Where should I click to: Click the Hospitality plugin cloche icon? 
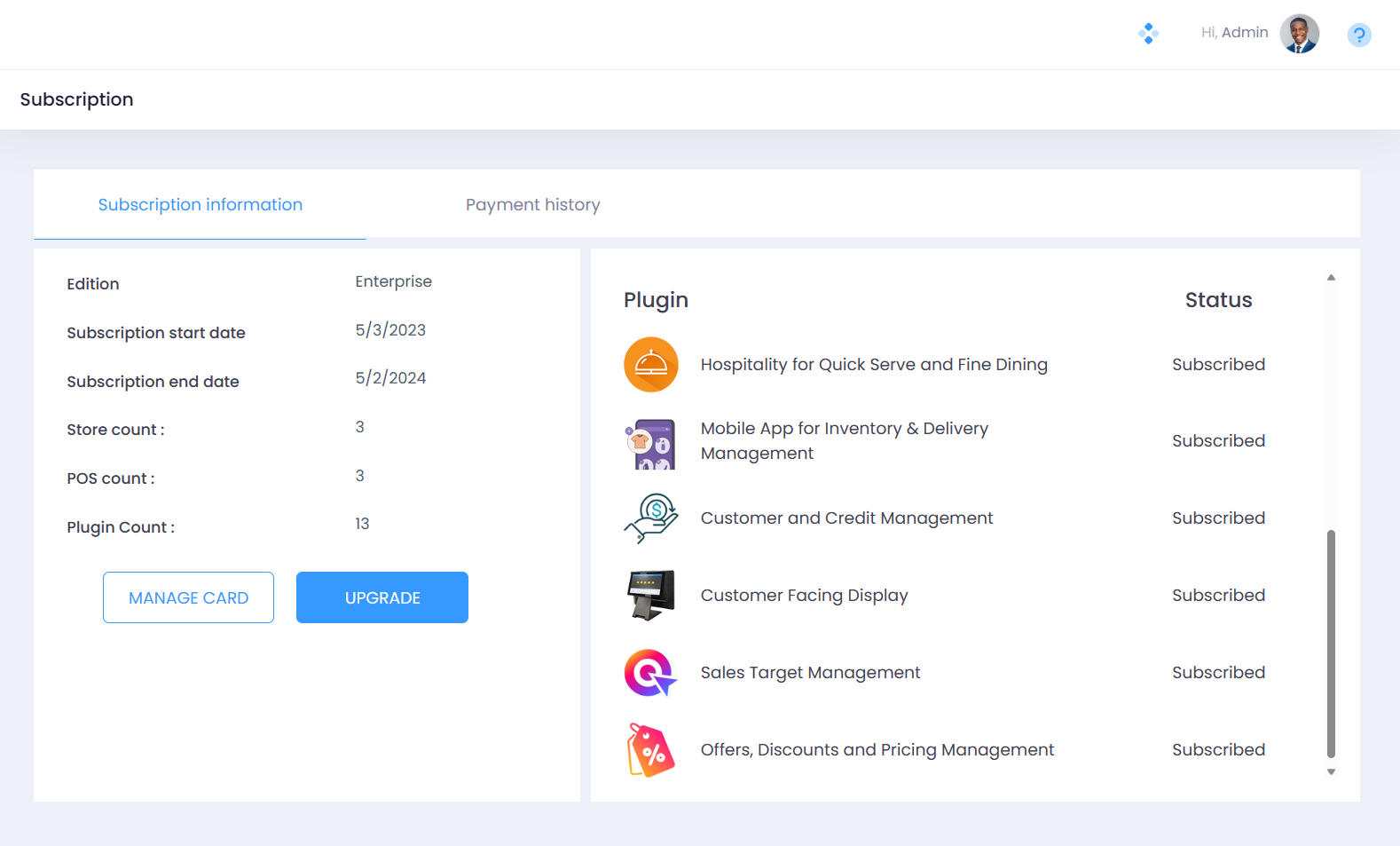tap(650, 364)
